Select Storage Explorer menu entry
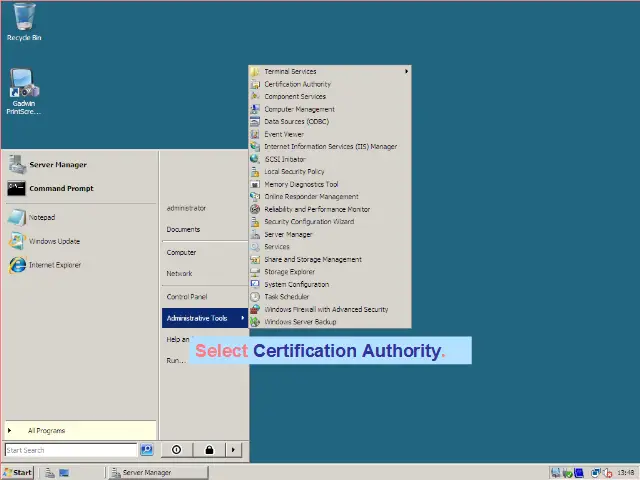640x480 pixels. click(330, 271)
